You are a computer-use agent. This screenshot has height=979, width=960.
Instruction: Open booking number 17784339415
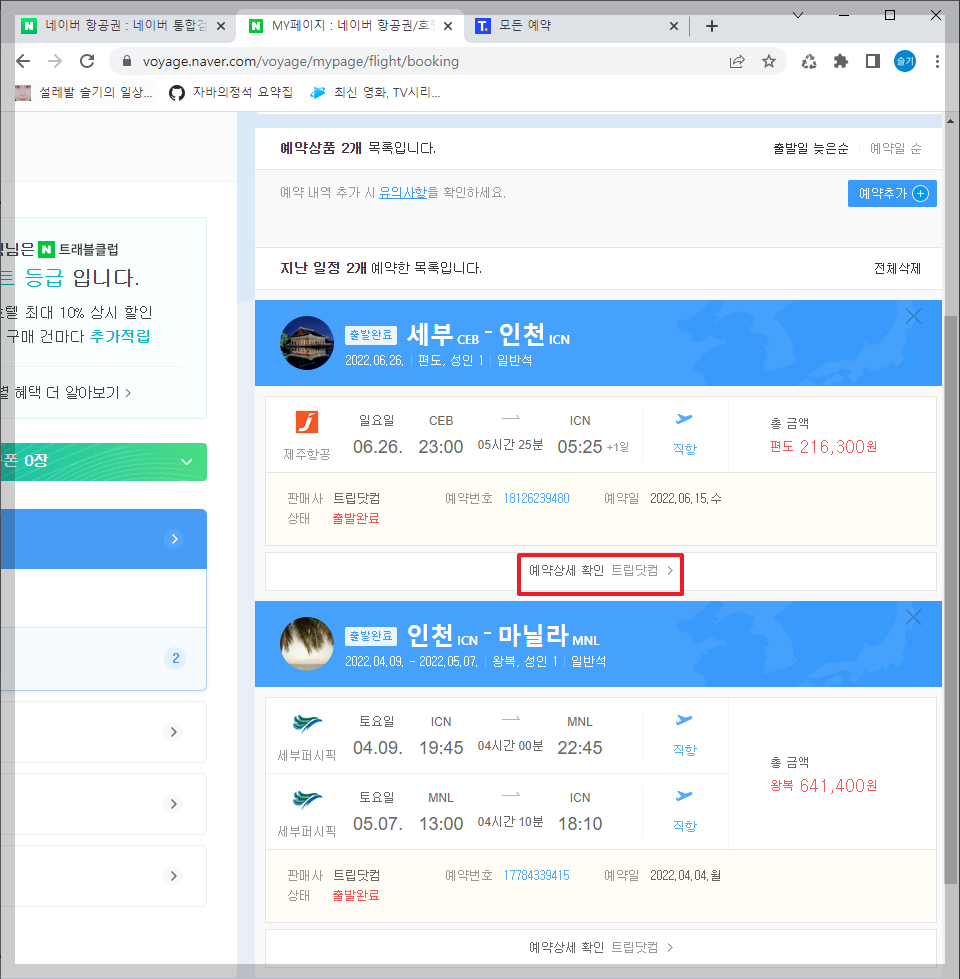(x=536, y=875)
